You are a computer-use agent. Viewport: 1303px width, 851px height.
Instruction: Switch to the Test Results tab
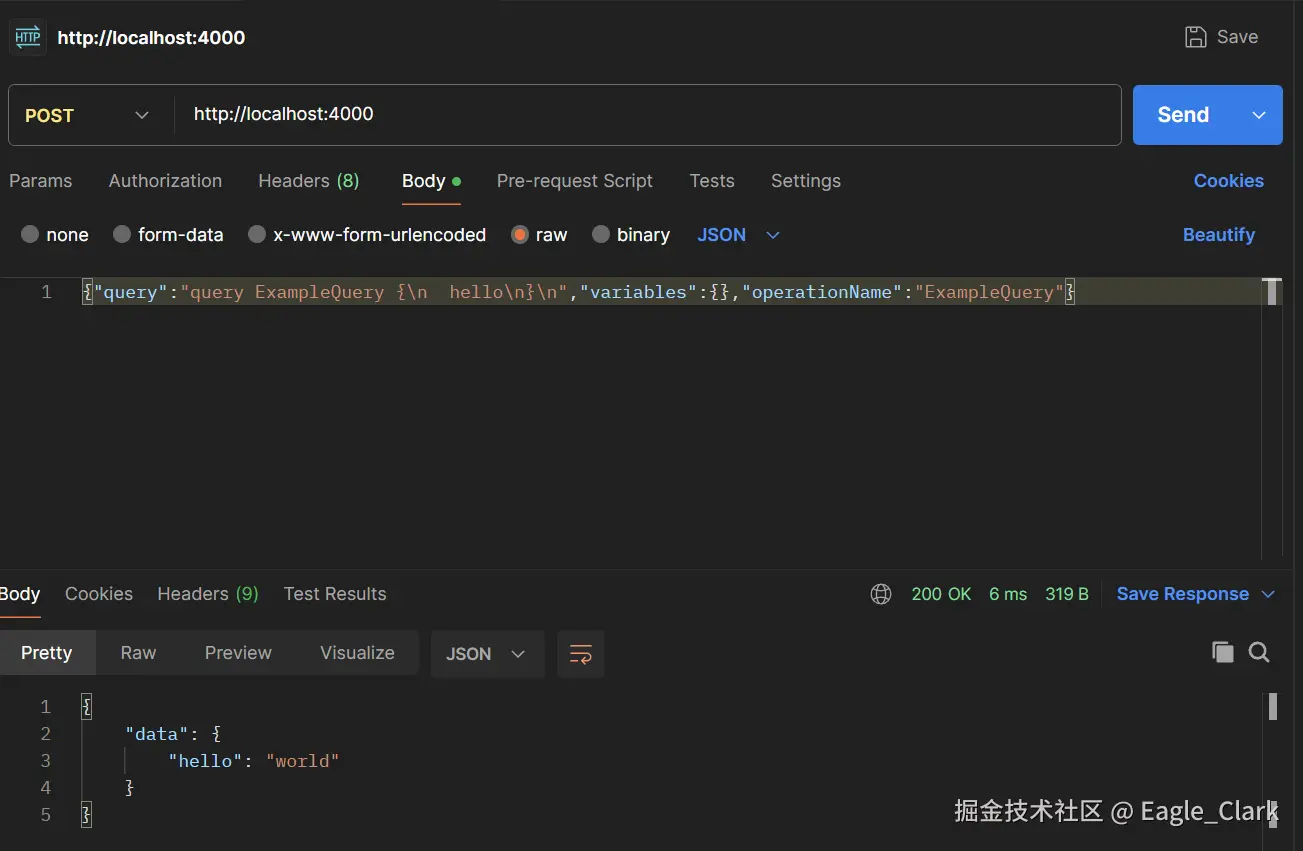click(335, 594)
